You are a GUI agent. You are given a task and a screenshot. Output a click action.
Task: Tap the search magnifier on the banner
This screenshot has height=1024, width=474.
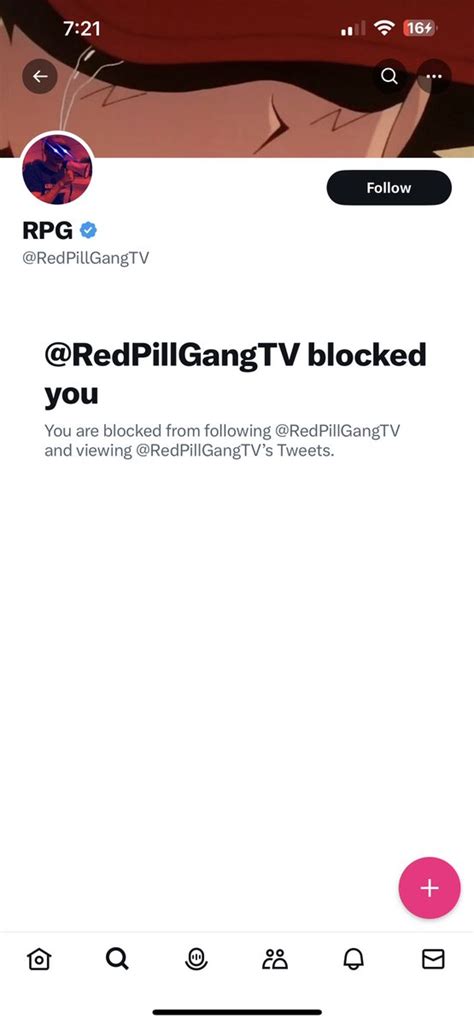point(389,76)
